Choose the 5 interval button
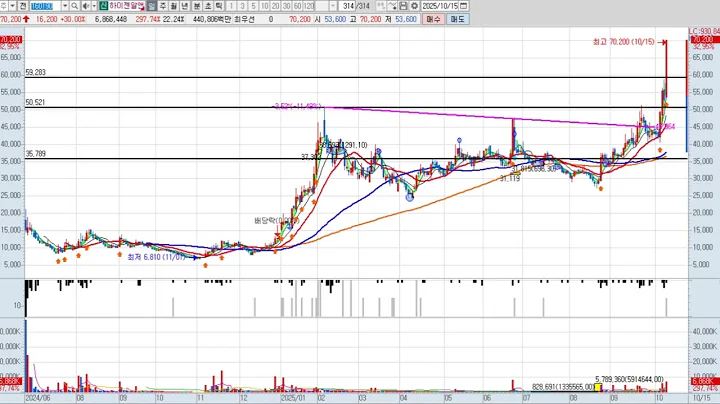The image size is (720, 404). 253,6
